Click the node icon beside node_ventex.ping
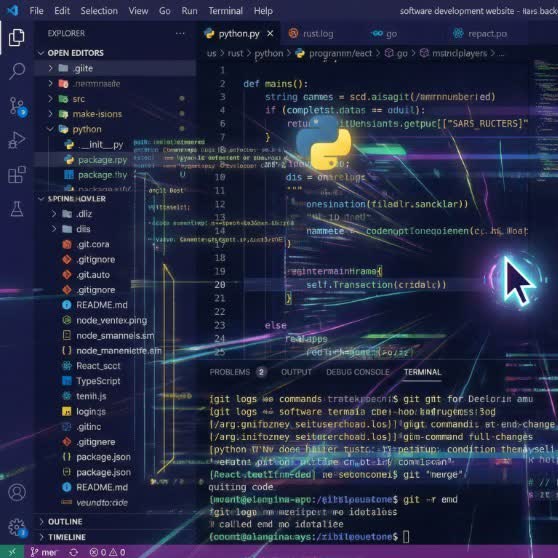Viewport: 558px width, 558px height. pyautogui.click(x=67, y=320)
